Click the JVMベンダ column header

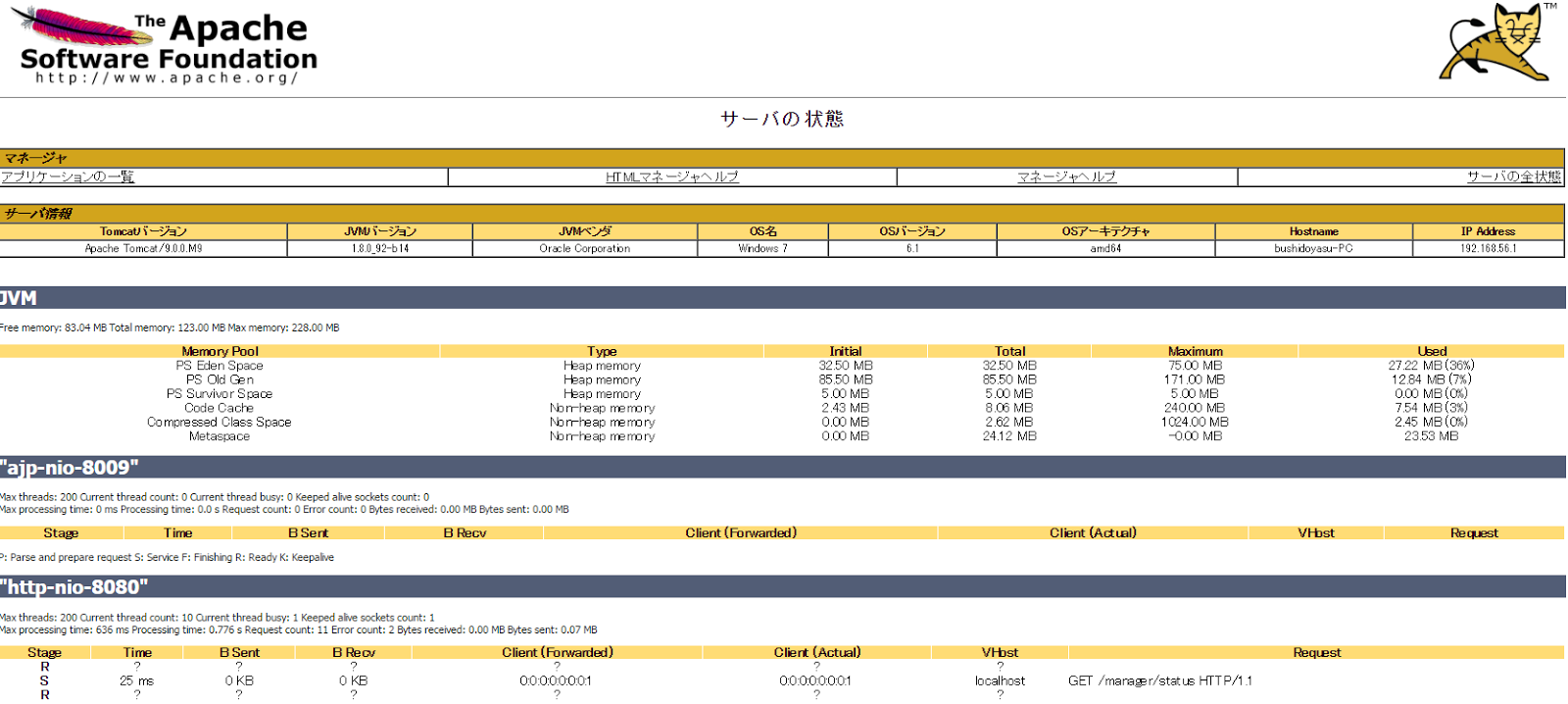point(585,231)
